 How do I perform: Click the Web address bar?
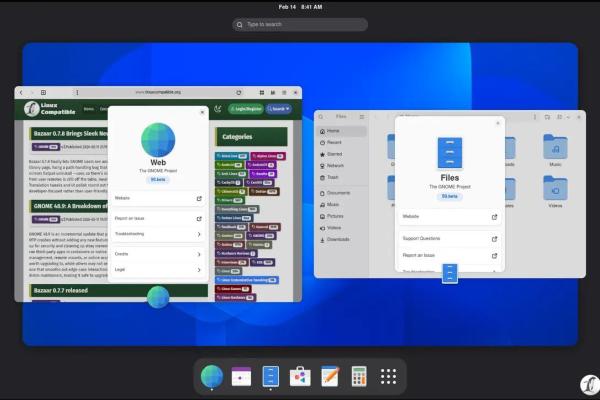pyautogui.click(x=158, y=92)
